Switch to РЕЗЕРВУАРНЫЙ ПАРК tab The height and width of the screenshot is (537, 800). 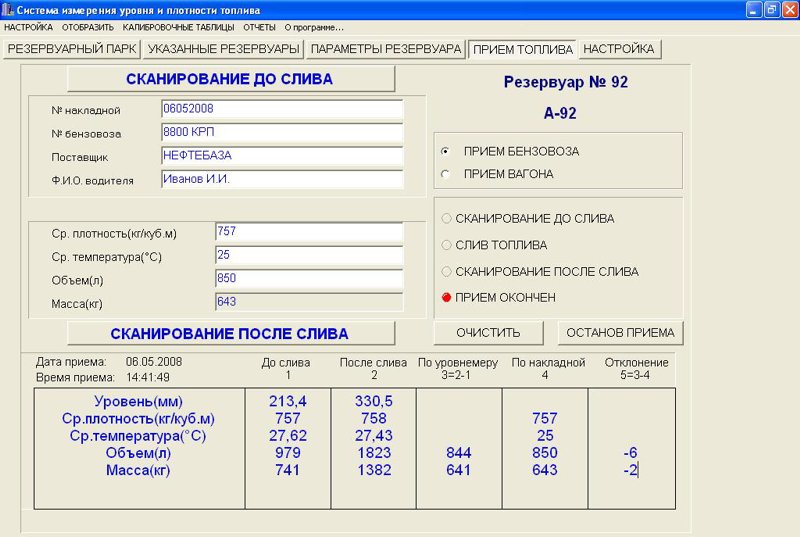pos(72,49)
